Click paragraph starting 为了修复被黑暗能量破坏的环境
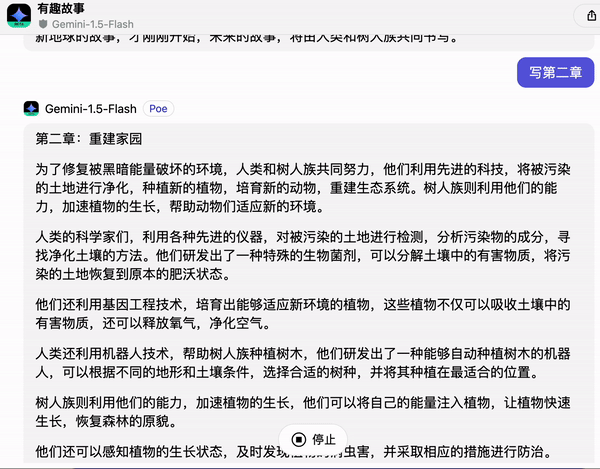Image resolution: width=600 pixels, height=469 pixels. pyautogui.click(x=303, y=188)
